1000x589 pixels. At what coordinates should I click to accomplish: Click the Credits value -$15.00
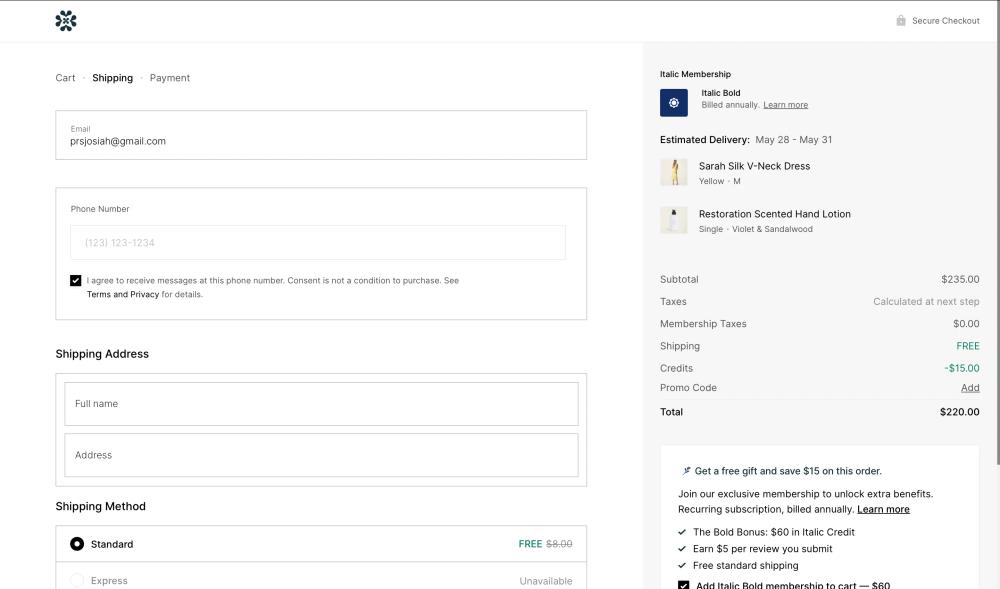[x=962, y=368]
